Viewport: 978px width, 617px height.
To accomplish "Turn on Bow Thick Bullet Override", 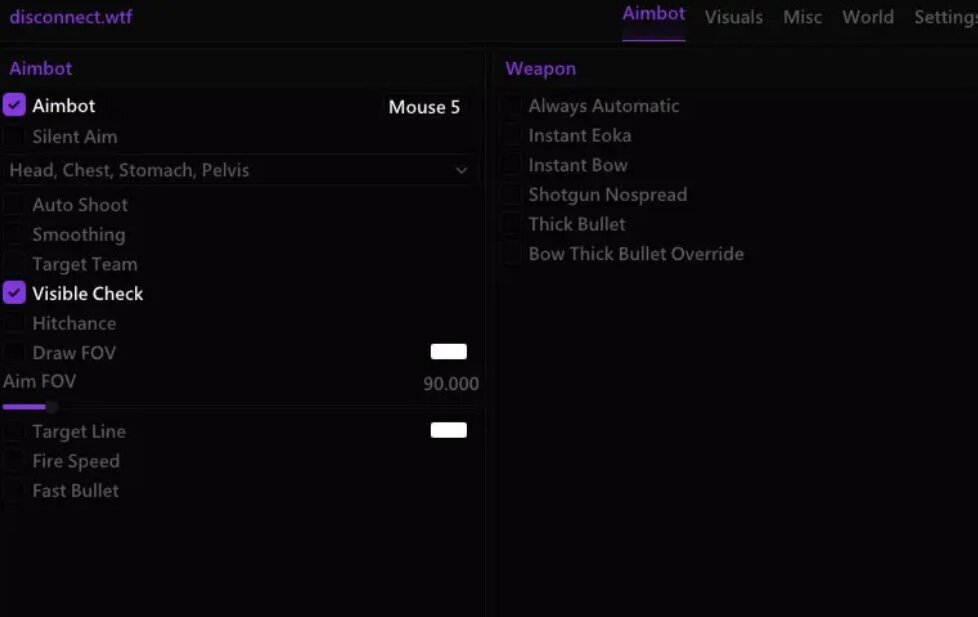I will click(511, 253).
